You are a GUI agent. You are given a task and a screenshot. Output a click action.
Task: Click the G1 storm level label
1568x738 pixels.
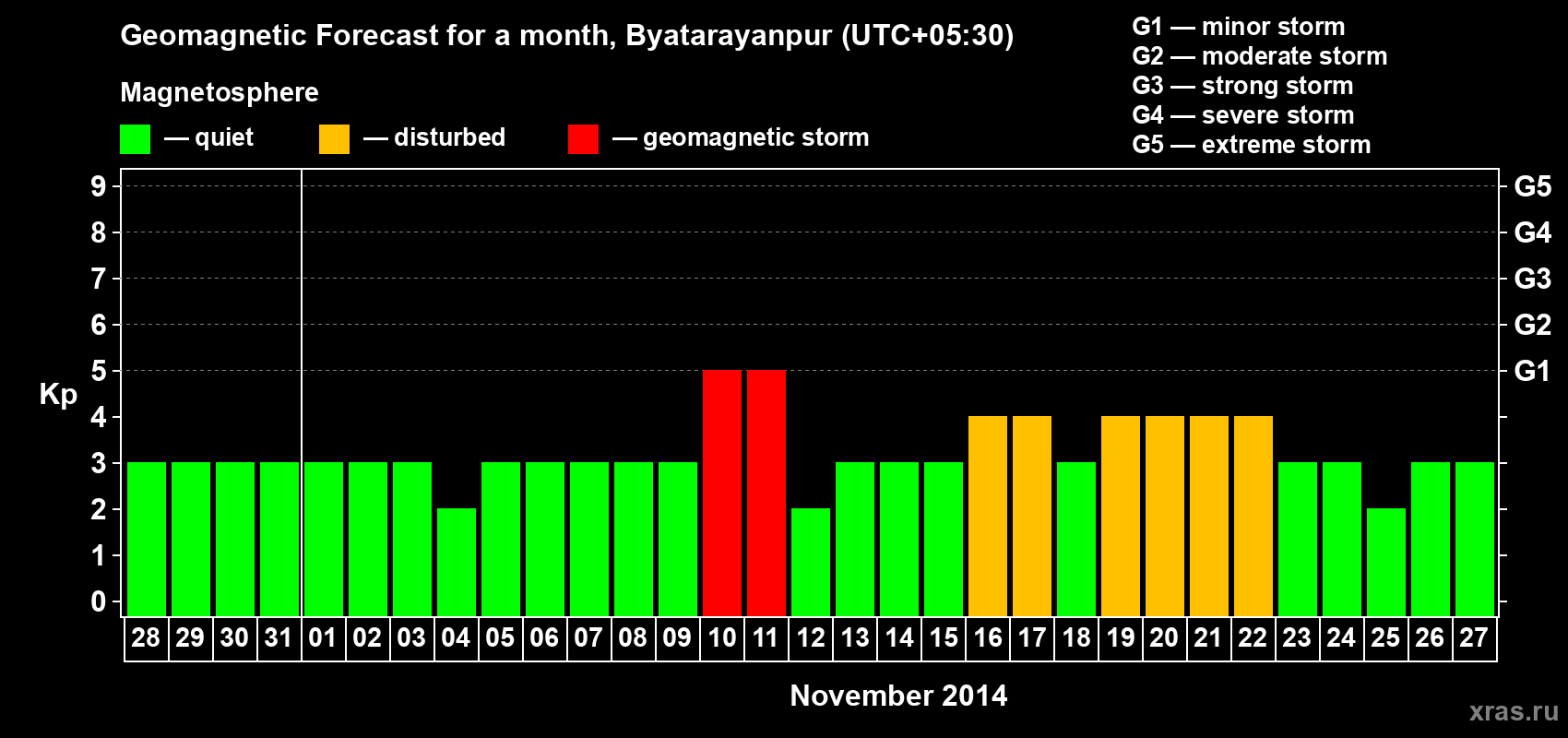(x=1532, y=371)
